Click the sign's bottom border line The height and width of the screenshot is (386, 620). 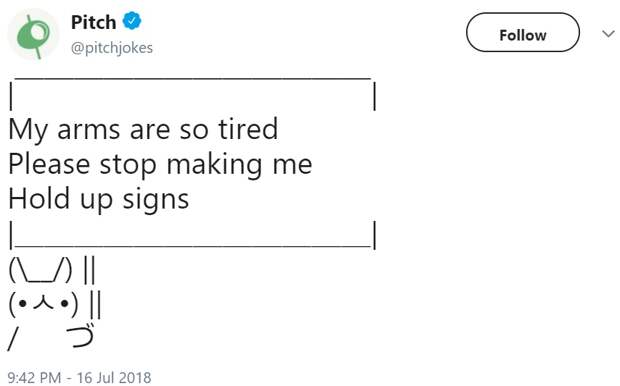click(x=192, y=247)
